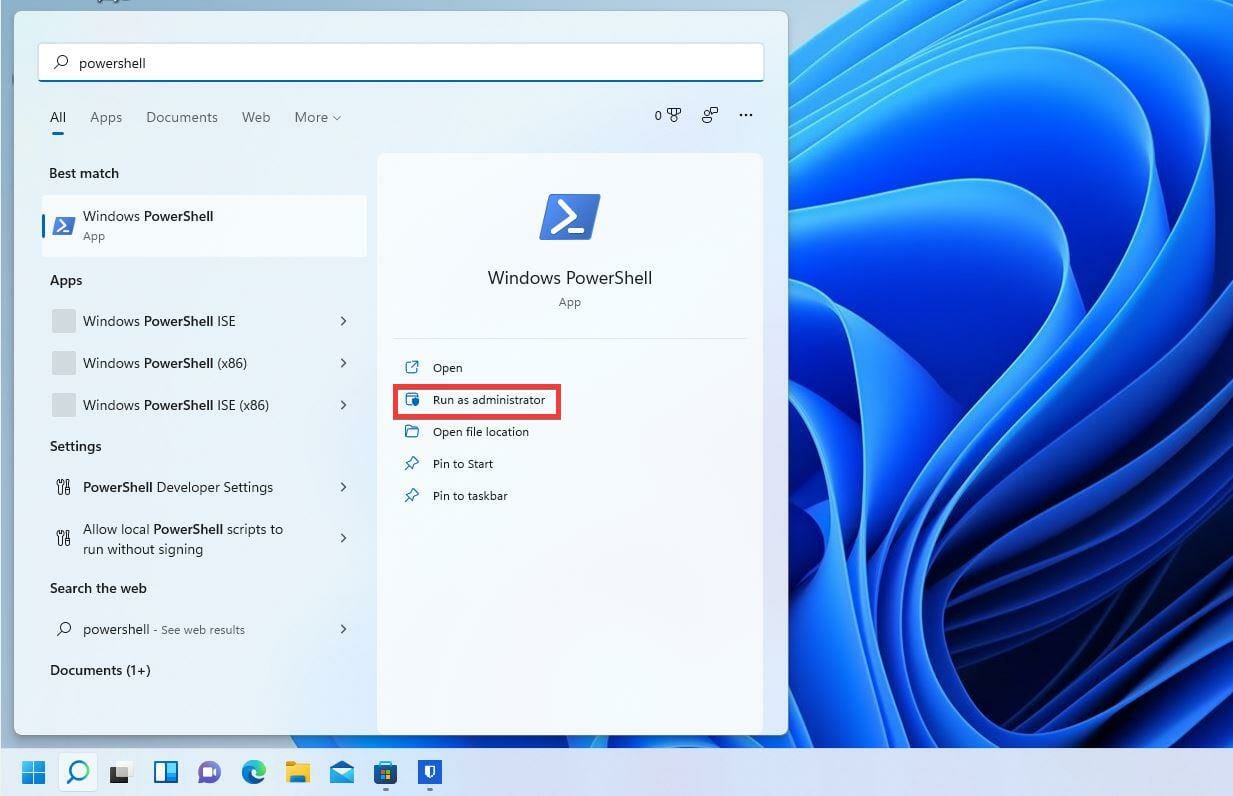
Task: Switch to the Documents tab
Action: coord(182,117)
